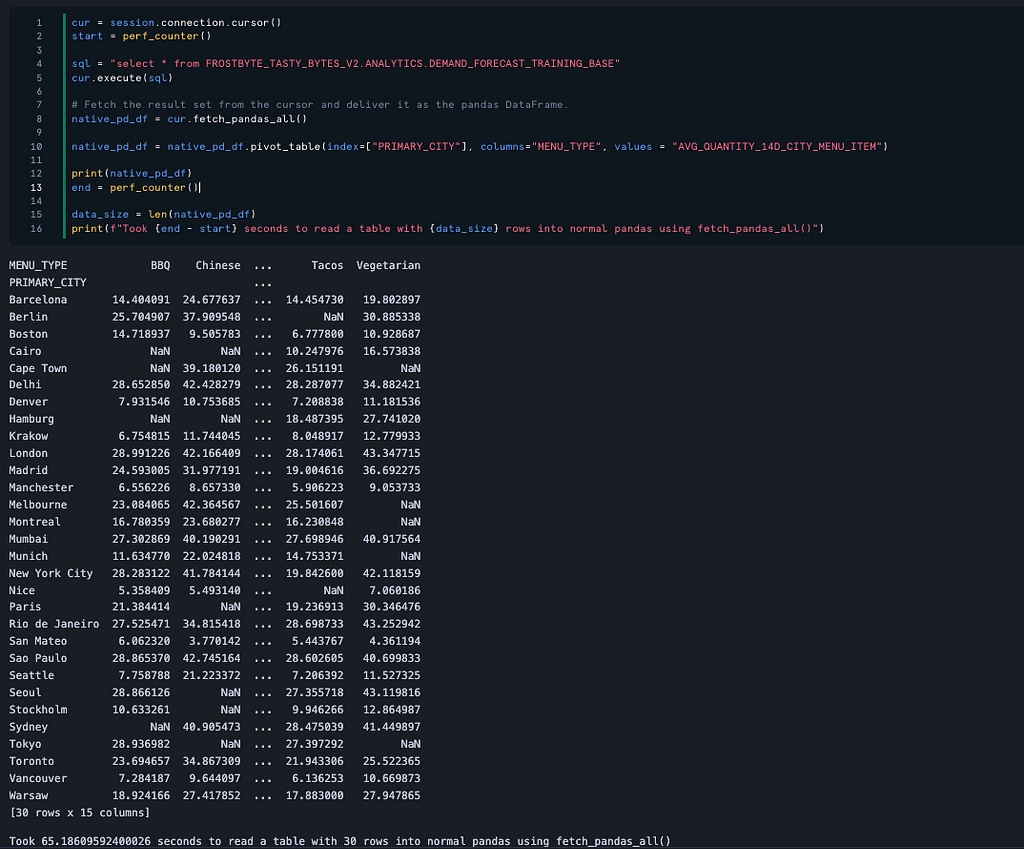This screenshot has height=849, width=1024.
Task: Place cursor at 'end = perf_counter()' line
Action: point(135,188)
